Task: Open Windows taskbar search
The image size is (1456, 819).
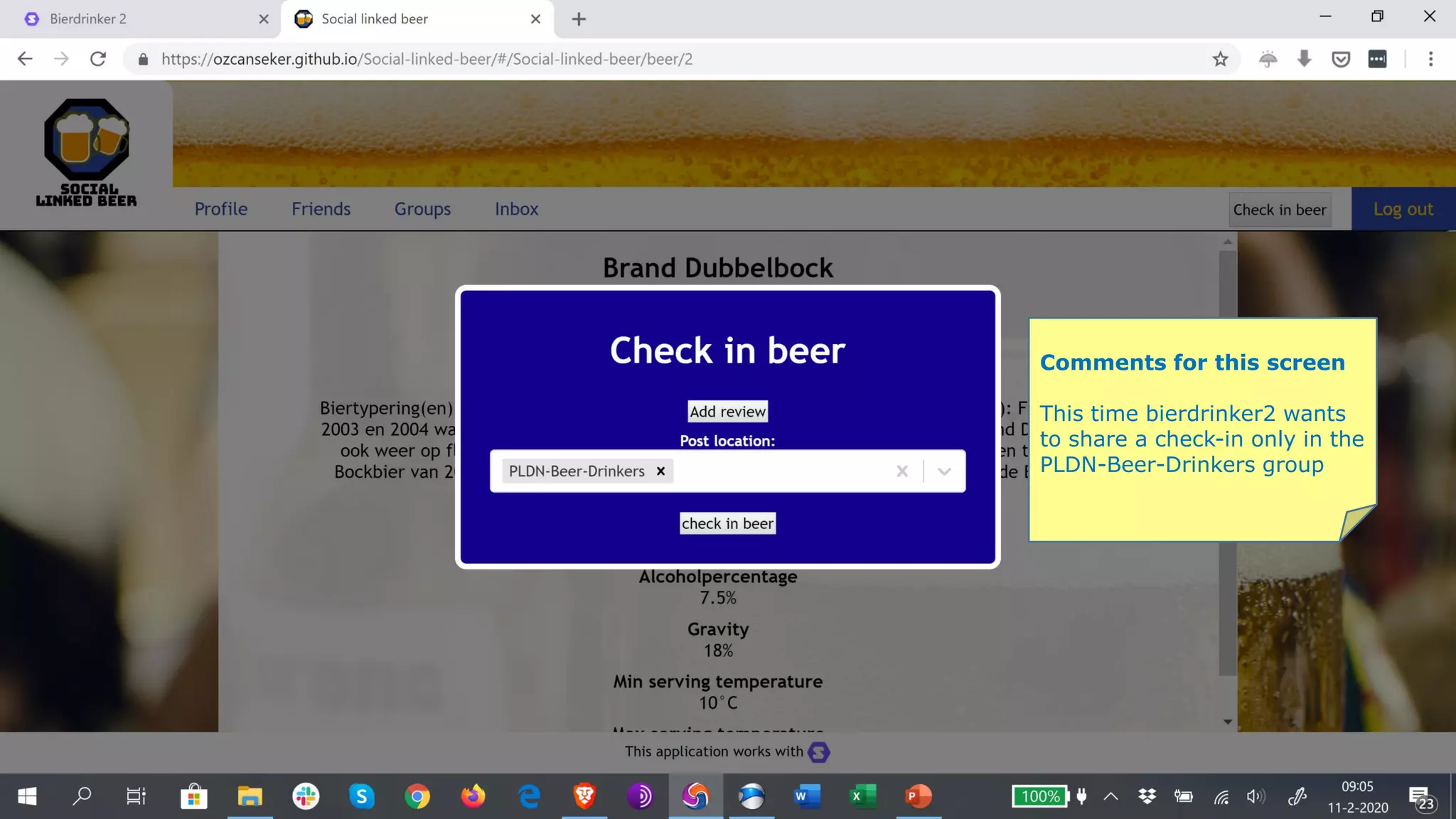Action: pyautogui.click(x=82, y=796)
